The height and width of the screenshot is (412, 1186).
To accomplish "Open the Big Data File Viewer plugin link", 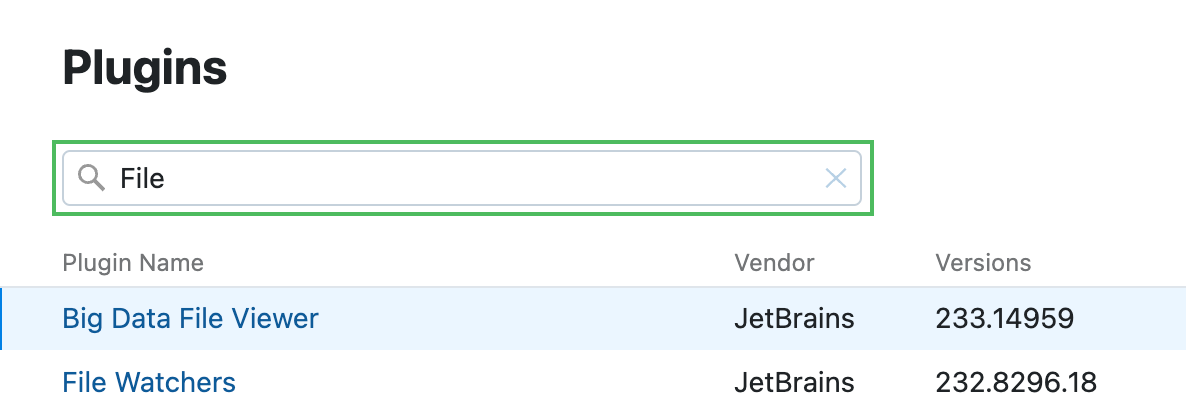I will click(x=190, y=319).
